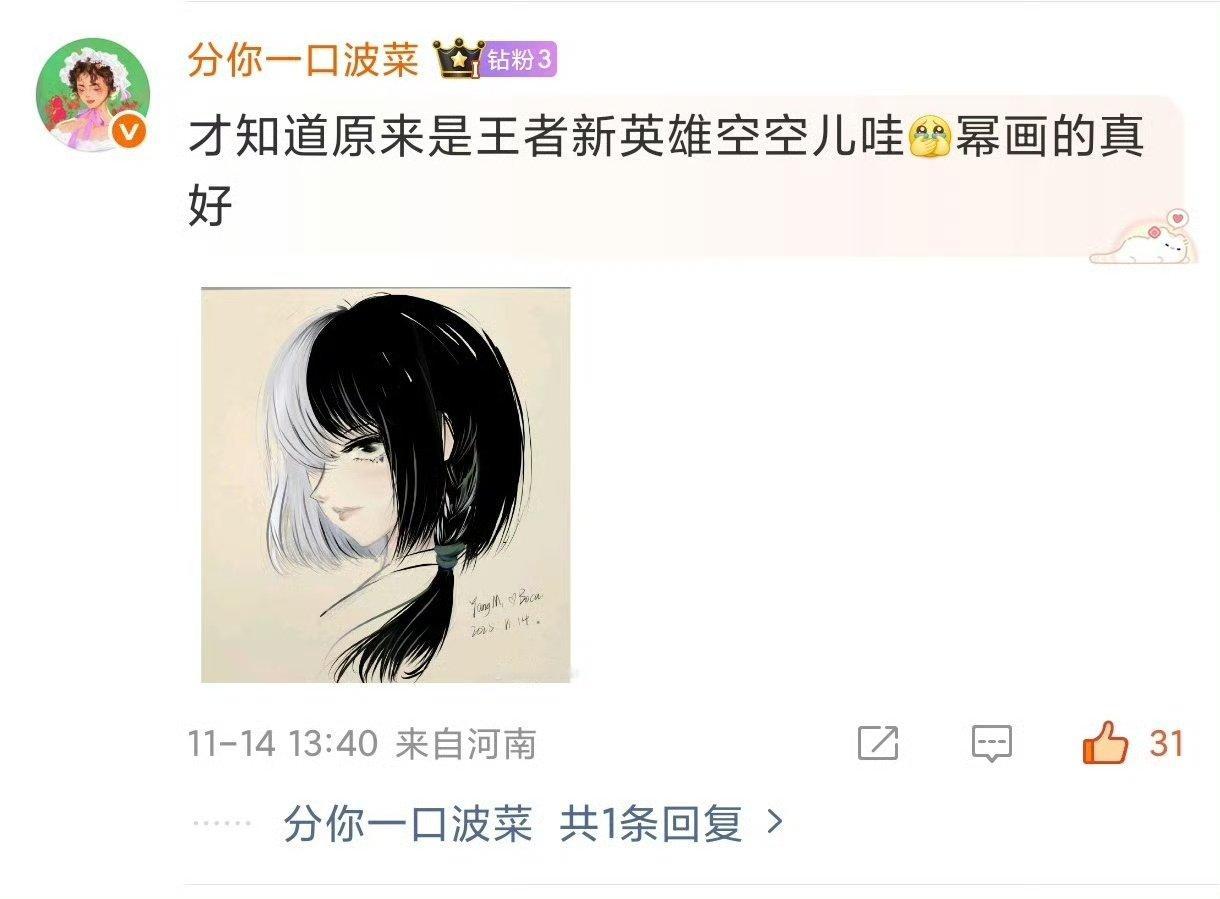Click the 11-14 13:40 timestamp
Viewport: 1220px width, 899px height.
click(283, 744)
